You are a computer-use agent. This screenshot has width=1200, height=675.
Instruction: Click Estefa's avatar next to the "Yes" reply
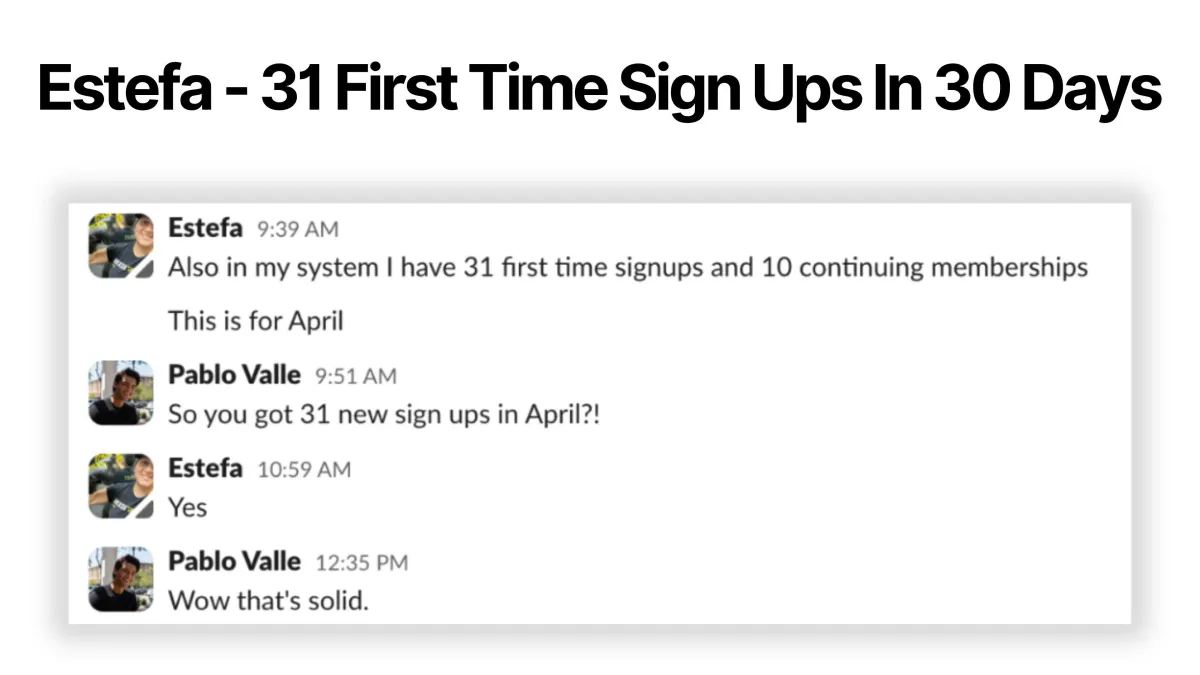(x=120, y=486)
